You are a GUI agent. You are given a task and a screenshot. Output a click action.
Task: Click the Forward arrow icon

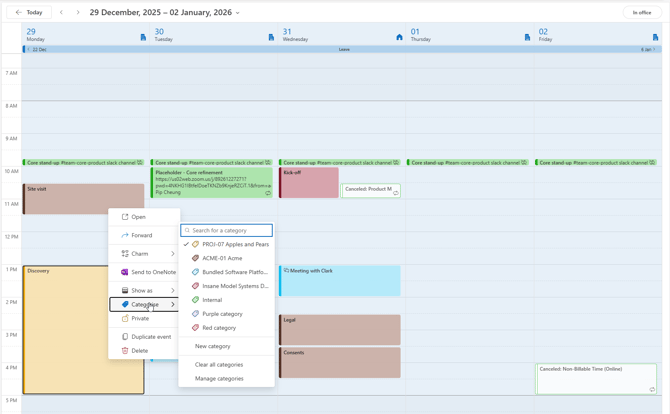(125, 236)
